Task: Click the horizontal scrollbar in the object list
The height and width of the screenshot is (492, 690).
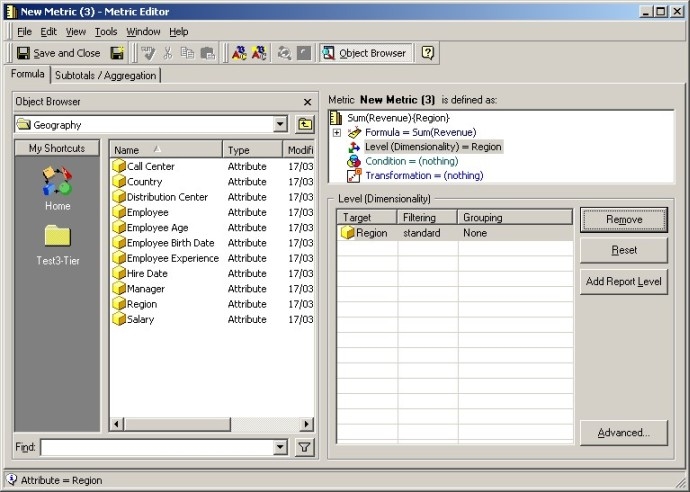Action: click(x=200, y=425)
